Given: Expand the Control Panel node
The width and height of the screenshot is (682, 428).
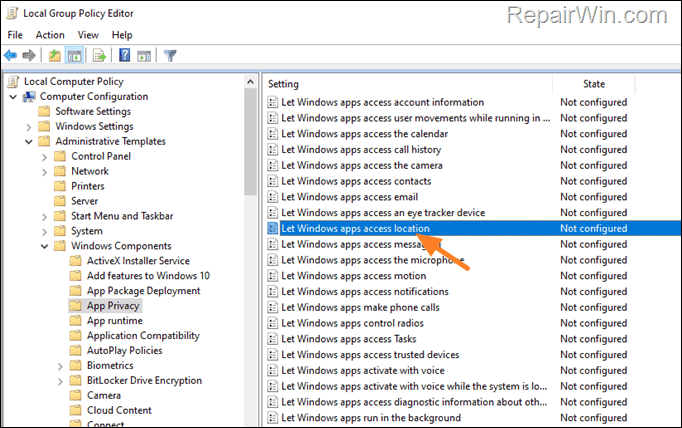Looking at the screenshot, I should pos(44,157).
